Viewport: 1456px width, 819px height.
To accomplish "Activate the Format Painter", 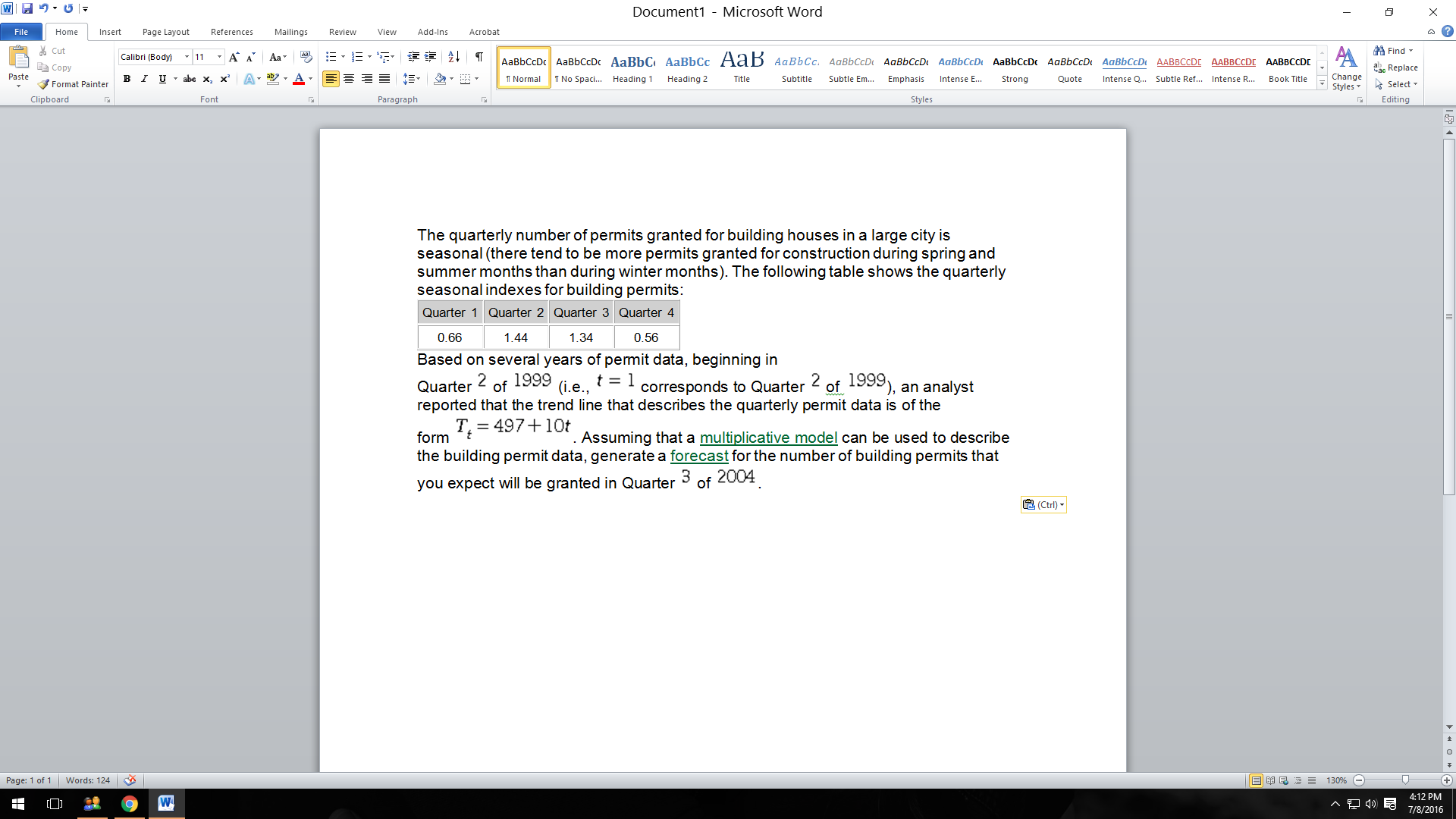I will point(73,84).
